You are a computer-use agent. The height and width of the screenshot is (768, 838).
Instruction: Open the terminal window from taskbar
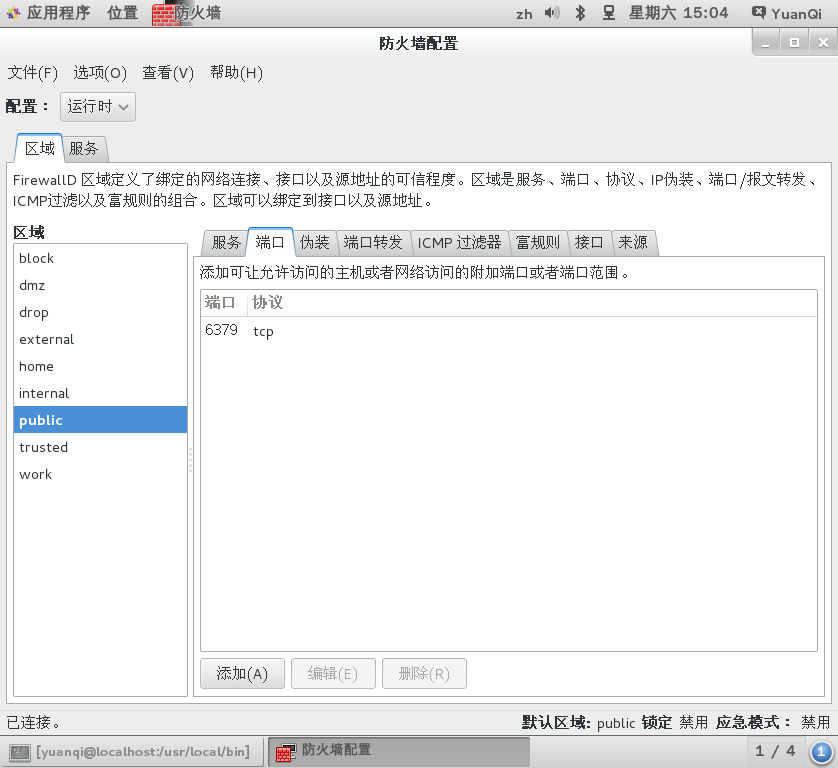pyautogui.click(x=131, y=752)
